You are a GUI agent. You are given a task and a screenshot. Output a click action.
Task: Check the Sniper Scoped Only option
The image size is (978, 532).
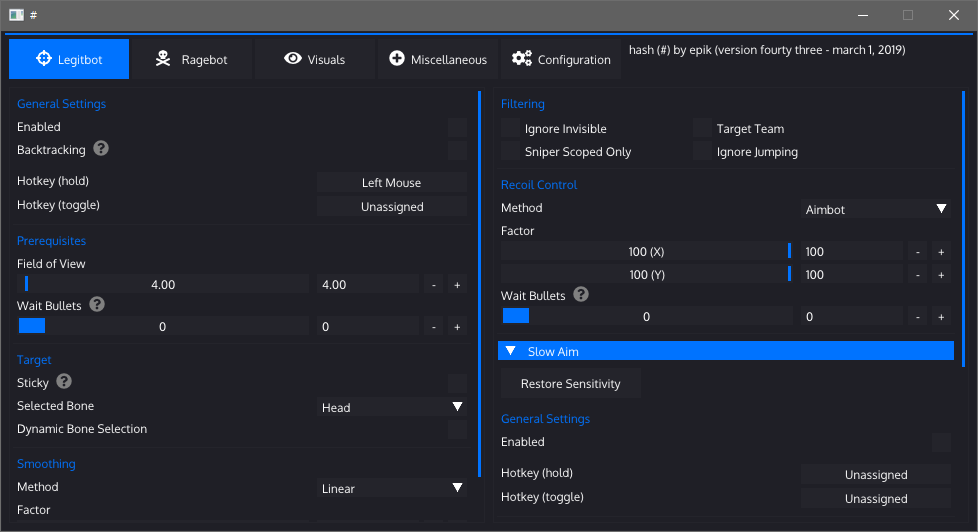coord(511,152)
